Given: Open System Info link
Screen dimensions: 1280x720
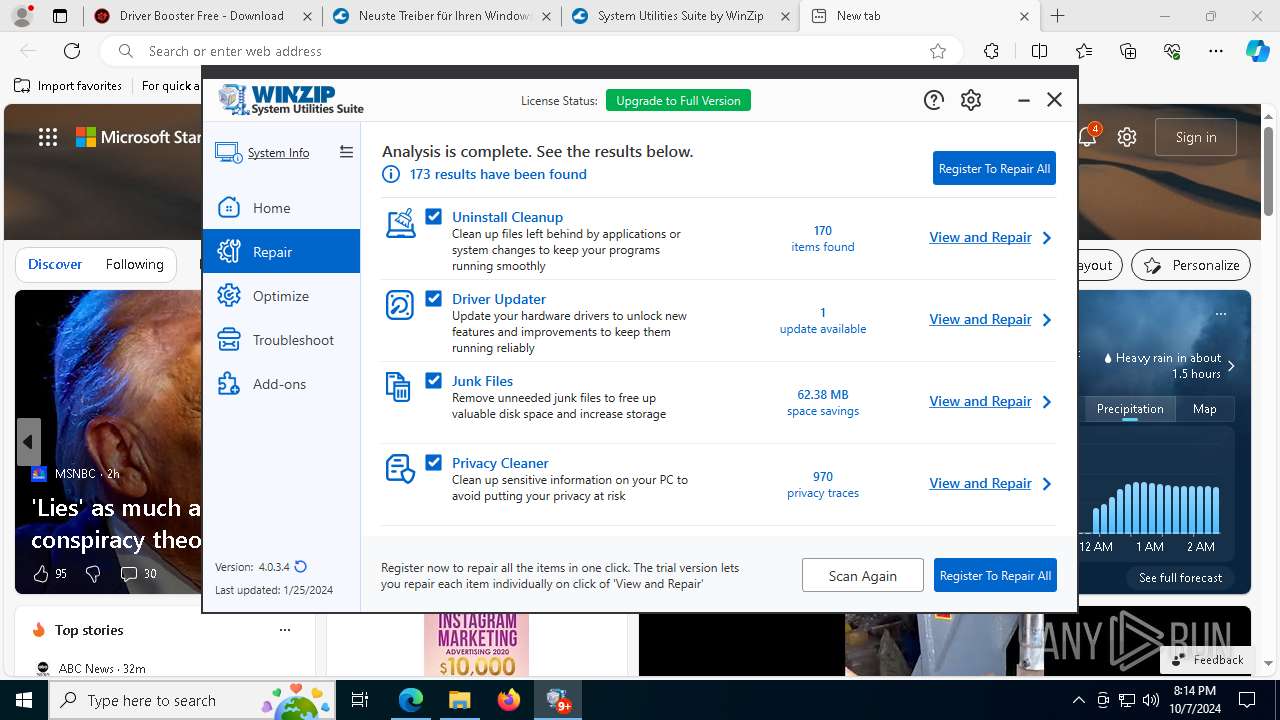Looking at the screenshot, I should point(278,153).
